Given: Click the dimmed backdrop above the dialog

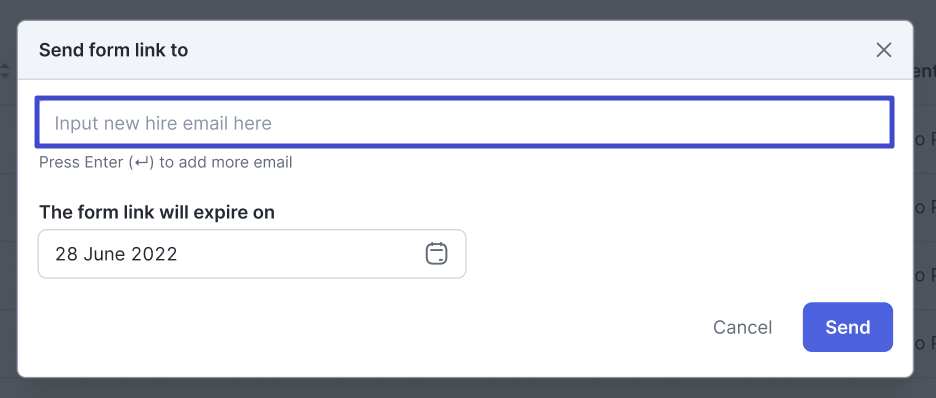Looking at the screenshot, I should coord(466,10).
